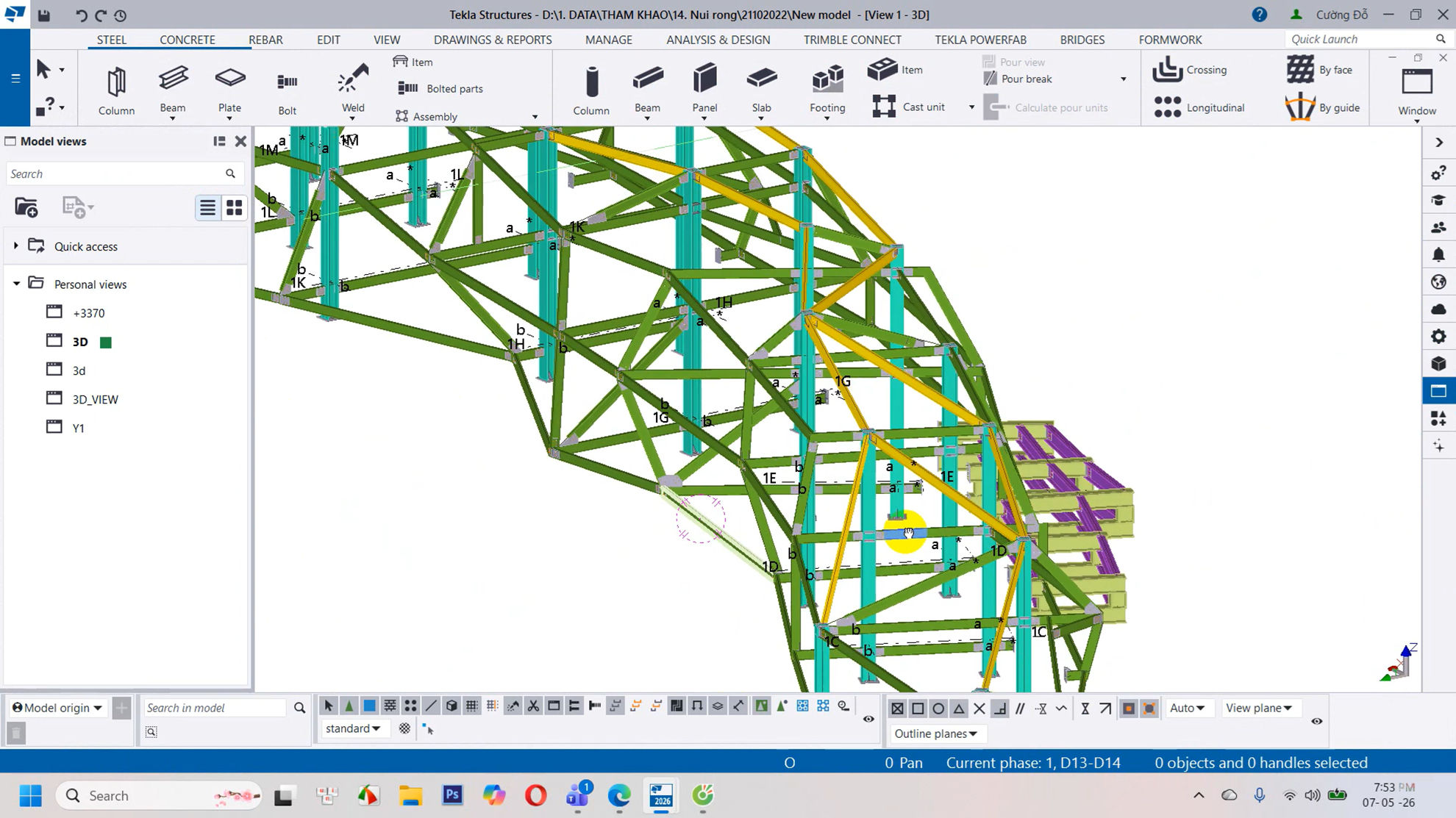Viewport: 1456px width, 818px height.
Task: Toggle Select grid switch
Action: coord(472,706)
